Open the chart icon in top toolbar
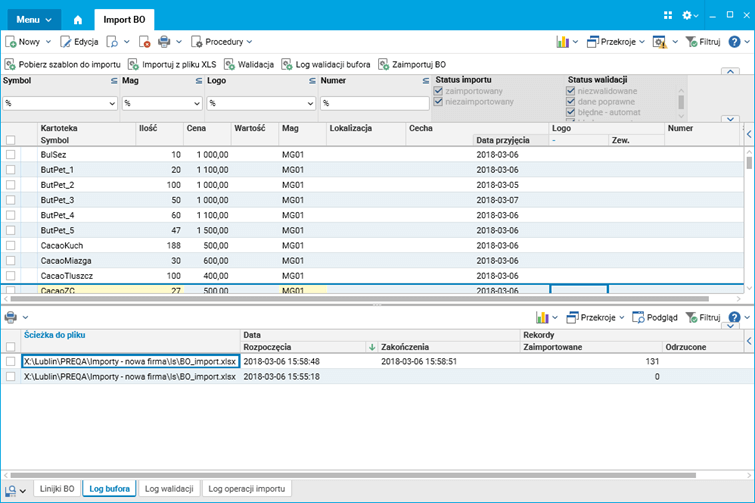Screen dimensions: 755x503 [x=563, y=42]
